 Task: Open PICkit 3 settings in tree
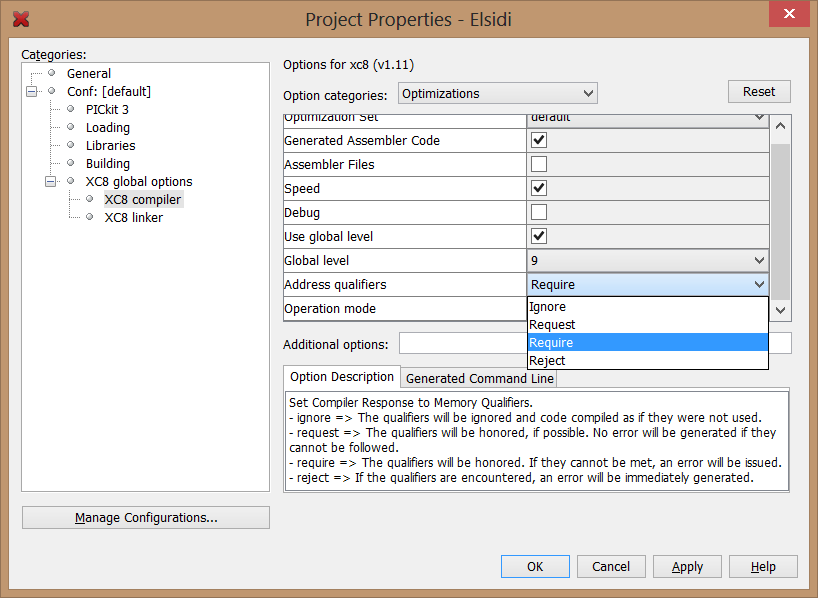tap(107, 109)
